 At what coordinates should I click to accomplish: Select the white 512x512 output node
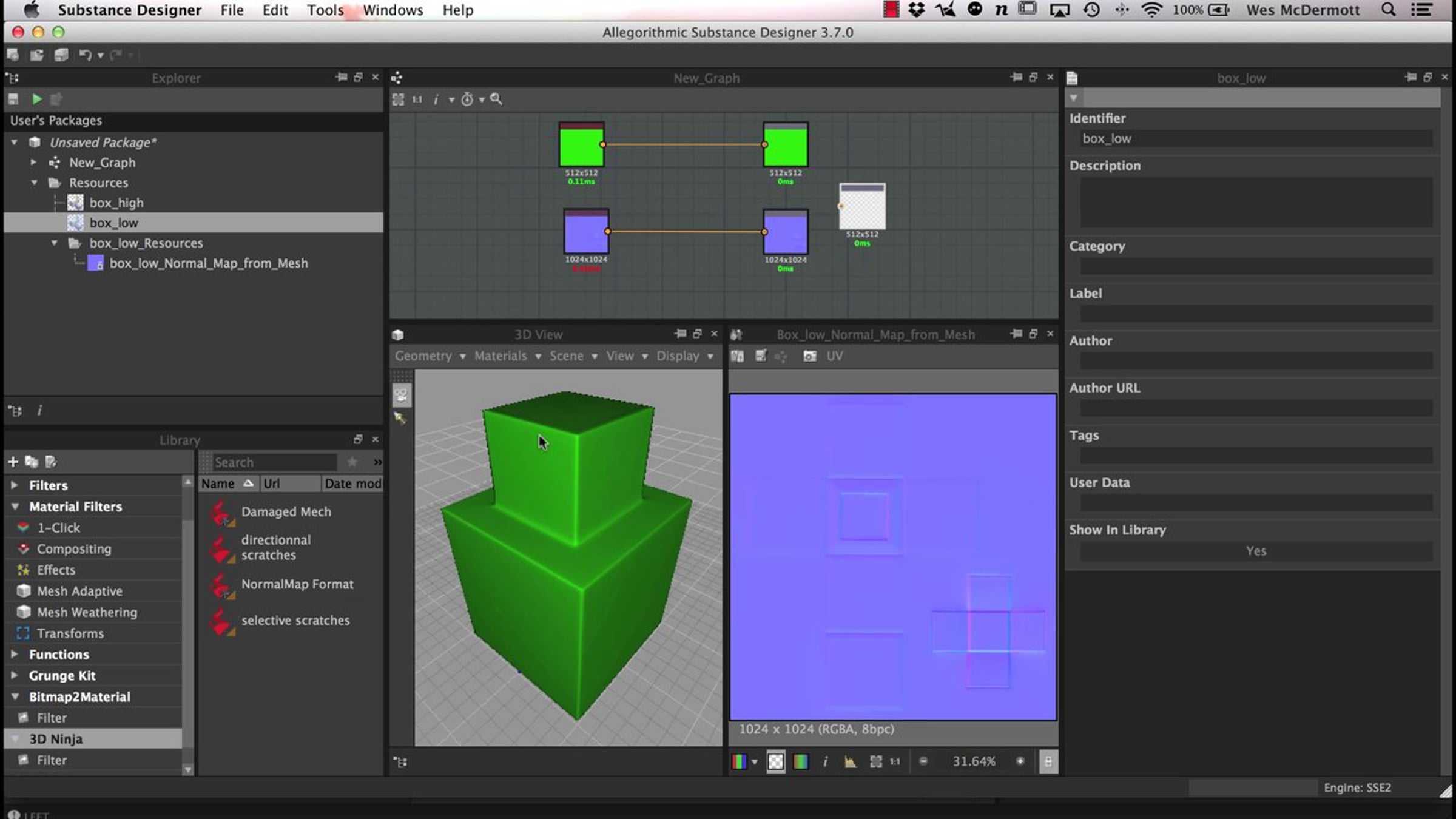pos(862,206)
